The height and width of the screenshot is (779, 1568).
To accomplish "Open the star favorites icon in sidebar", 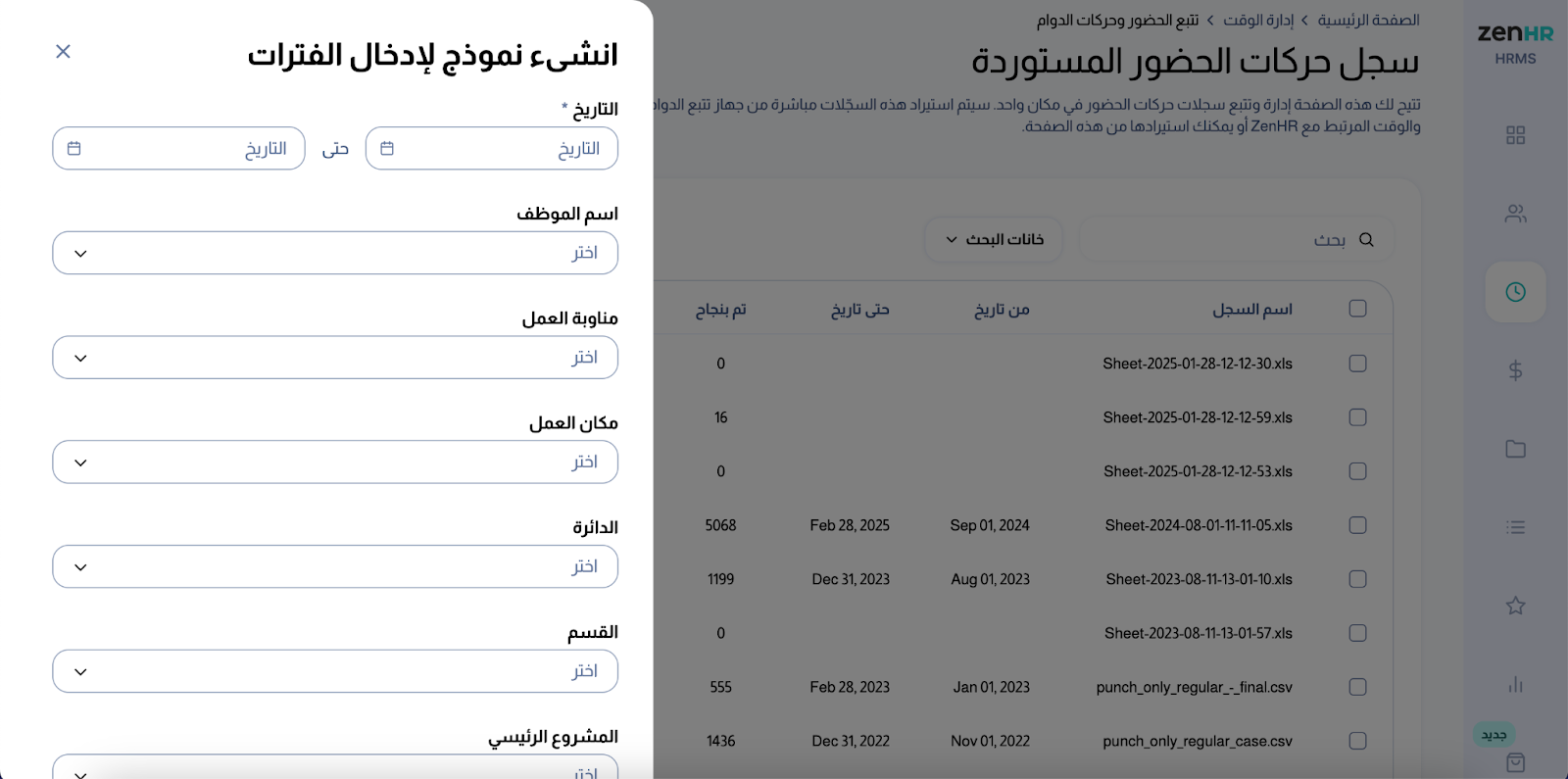I will pyautogui.click(x=1515, y=606).
